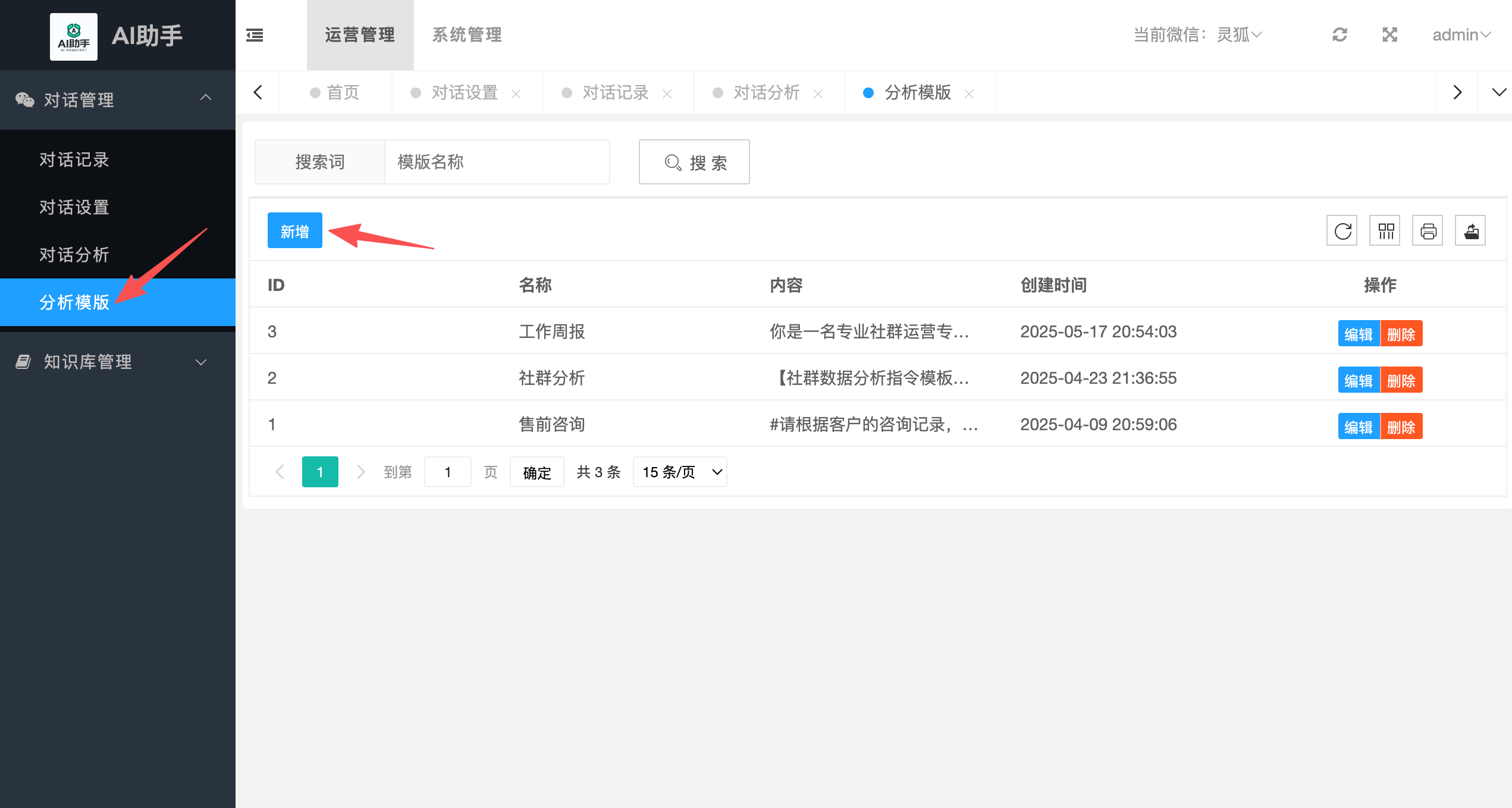Viewport: 1512px width, 808px height.
Task: Click 编辑 for the 工作周报 row
Action: [1359, 334]
